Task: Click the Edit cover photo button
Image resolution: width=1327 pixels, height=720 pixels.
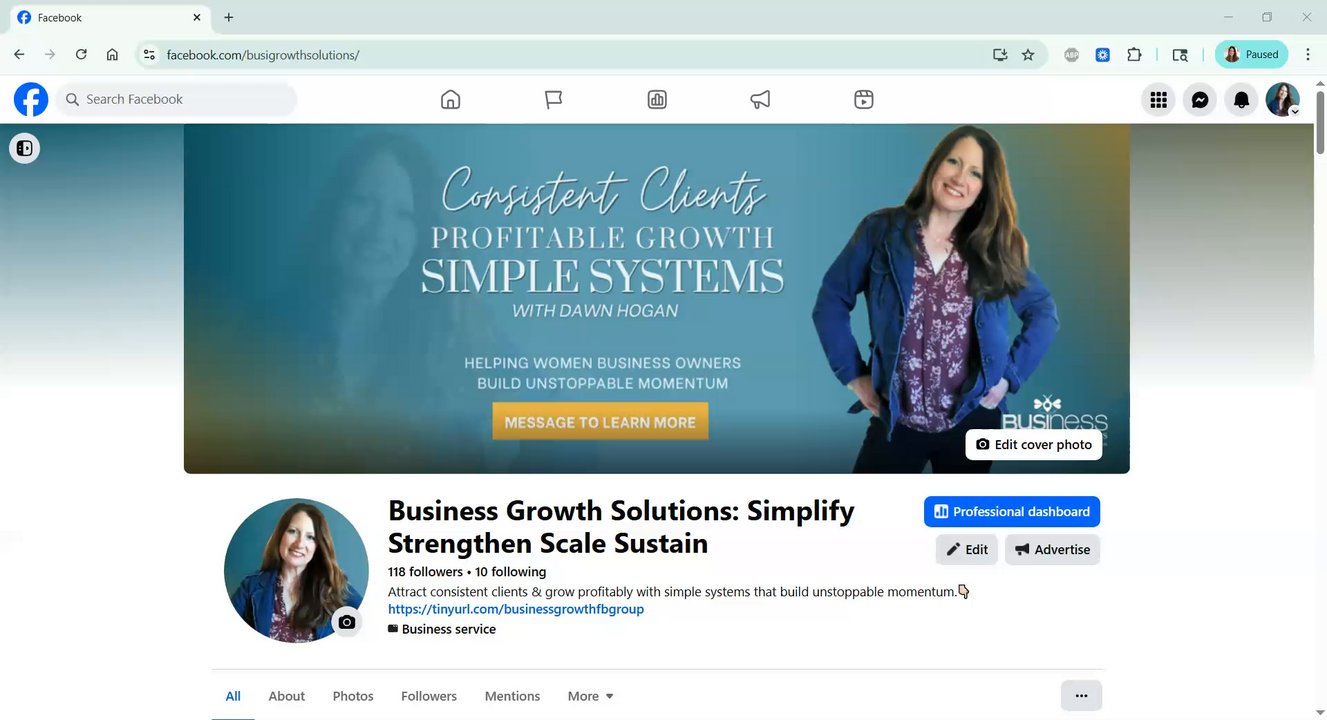Action: point(1034,444)
